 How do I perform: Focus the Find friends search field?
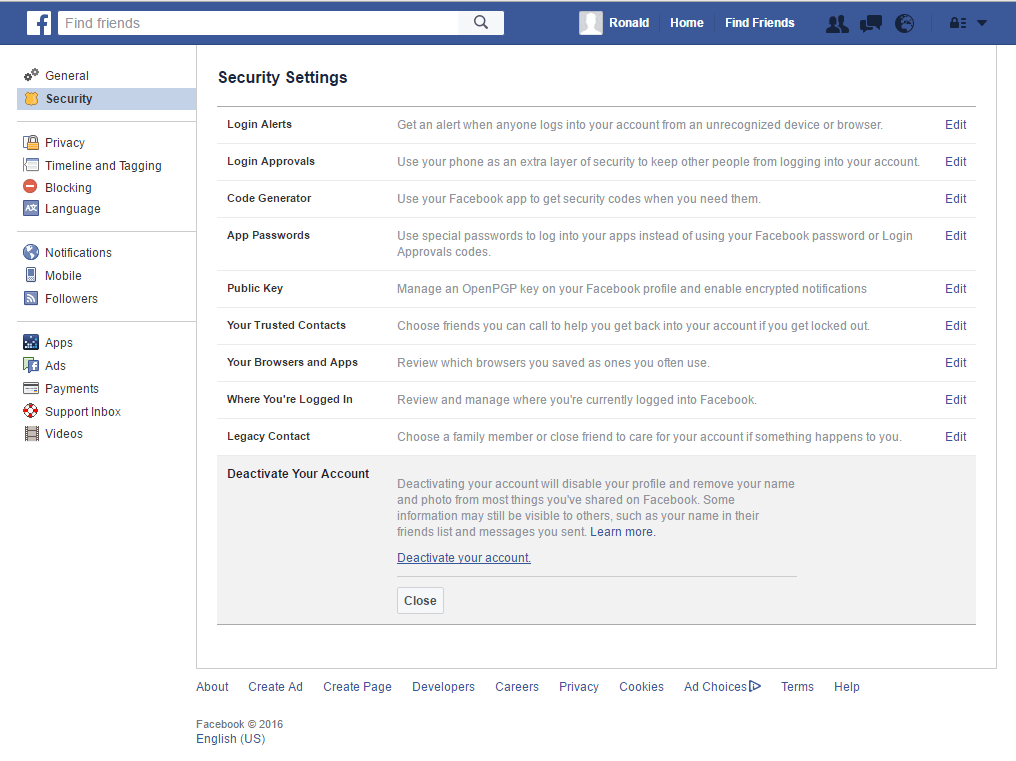click(258, 23)
